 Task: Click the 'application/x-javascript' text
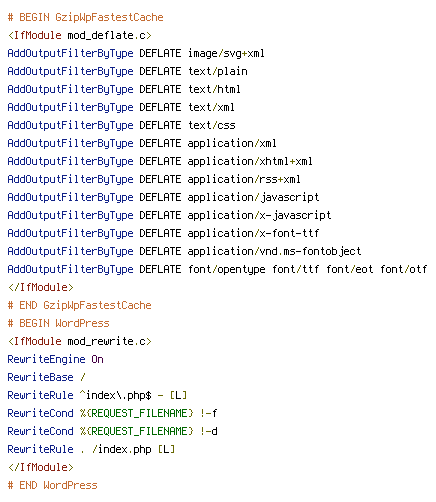(x=259, y=215)
